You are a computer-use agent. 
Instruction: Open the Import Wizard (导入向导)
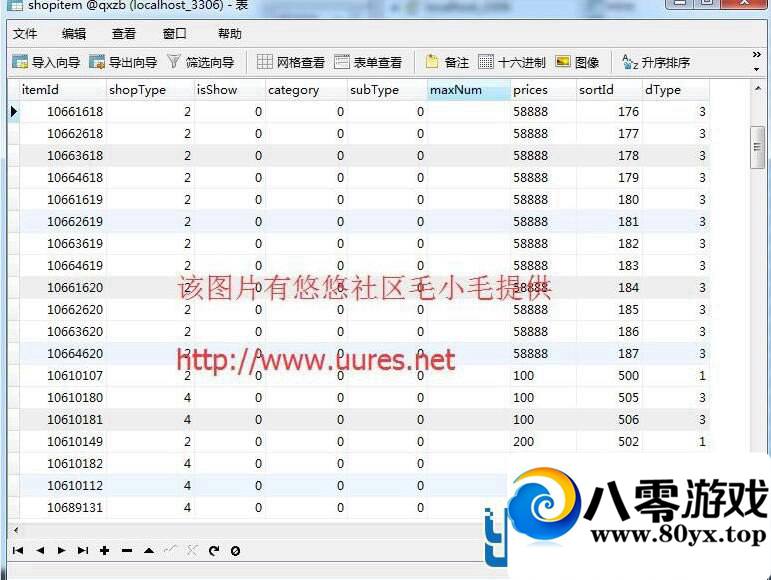[46, 62]
